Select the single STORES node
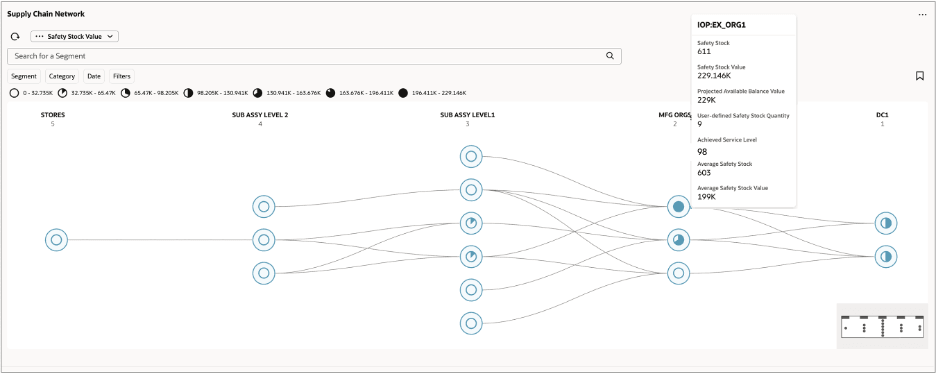 click(x=56, y=240)
